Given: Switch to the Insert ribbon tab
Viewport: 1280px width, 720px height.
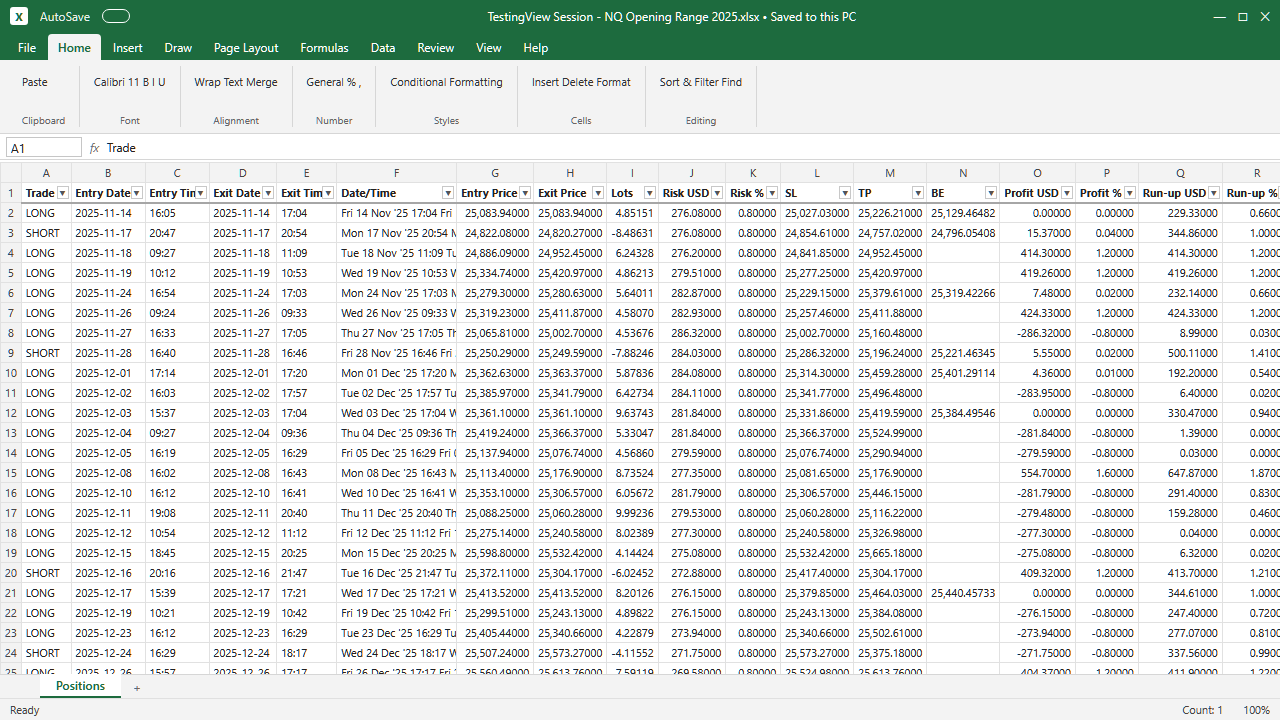Looking at the screenshot, I should (x=128, y=48).
